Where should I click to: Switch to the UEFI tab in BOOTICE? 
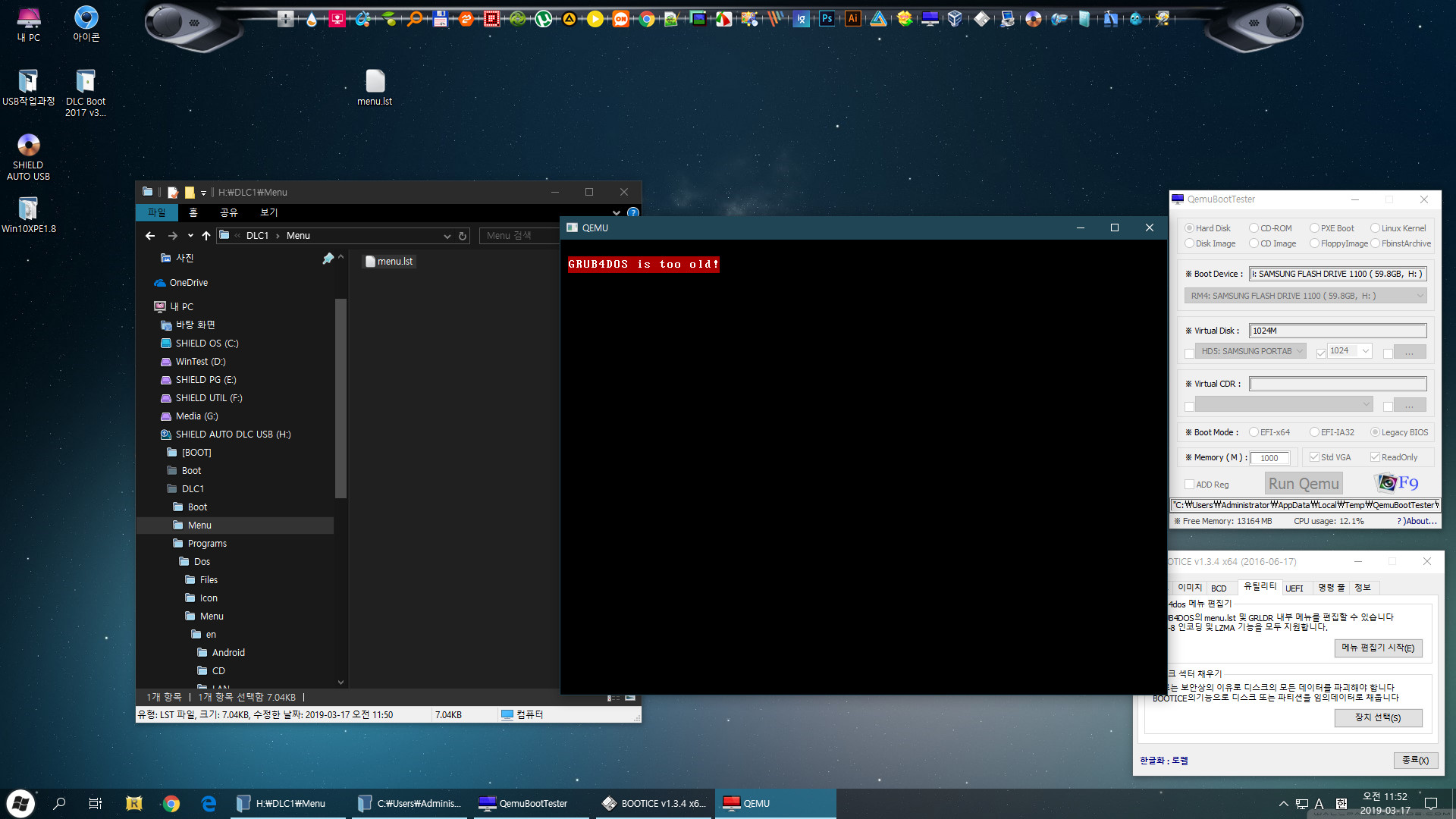click(1294, 588)
